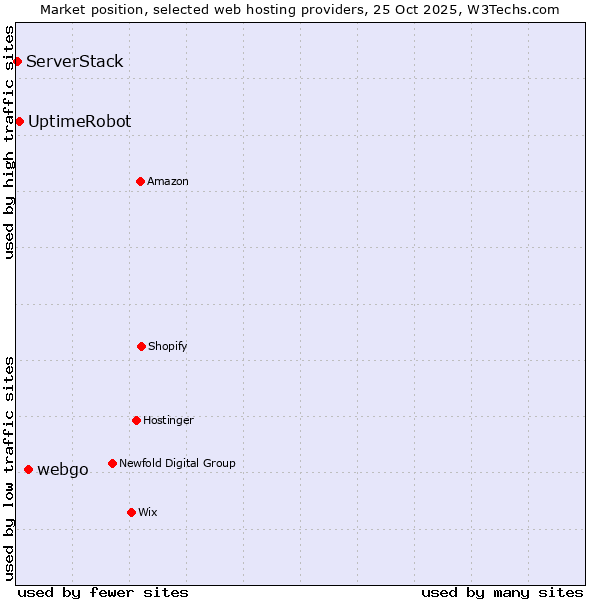Viewport: 600px width, 600px height.
Task: Select the Hostinger label text
Action: click(x=168, y=420)
